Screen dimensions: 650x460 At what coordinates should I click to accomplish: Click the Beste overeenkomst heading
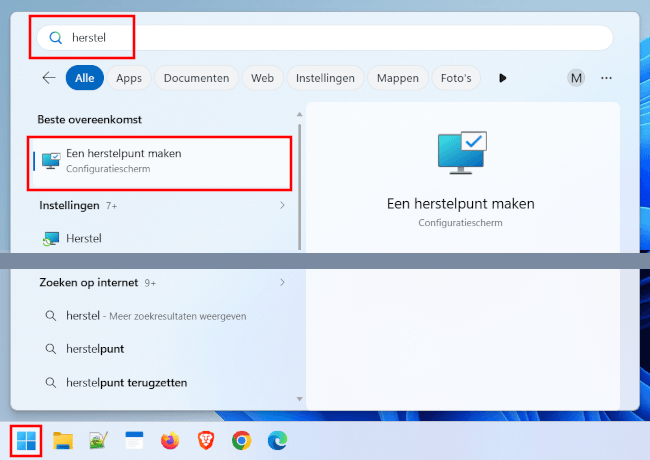(90, 119)
